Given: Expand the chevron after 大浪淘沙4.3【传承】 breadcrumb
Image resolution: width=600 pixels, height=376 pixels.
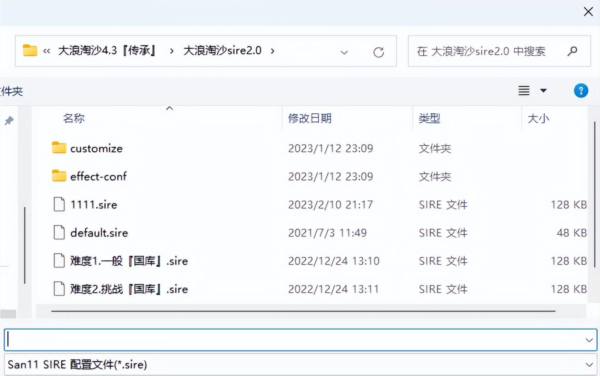Looking at the screenshot, I should (171, 51).
